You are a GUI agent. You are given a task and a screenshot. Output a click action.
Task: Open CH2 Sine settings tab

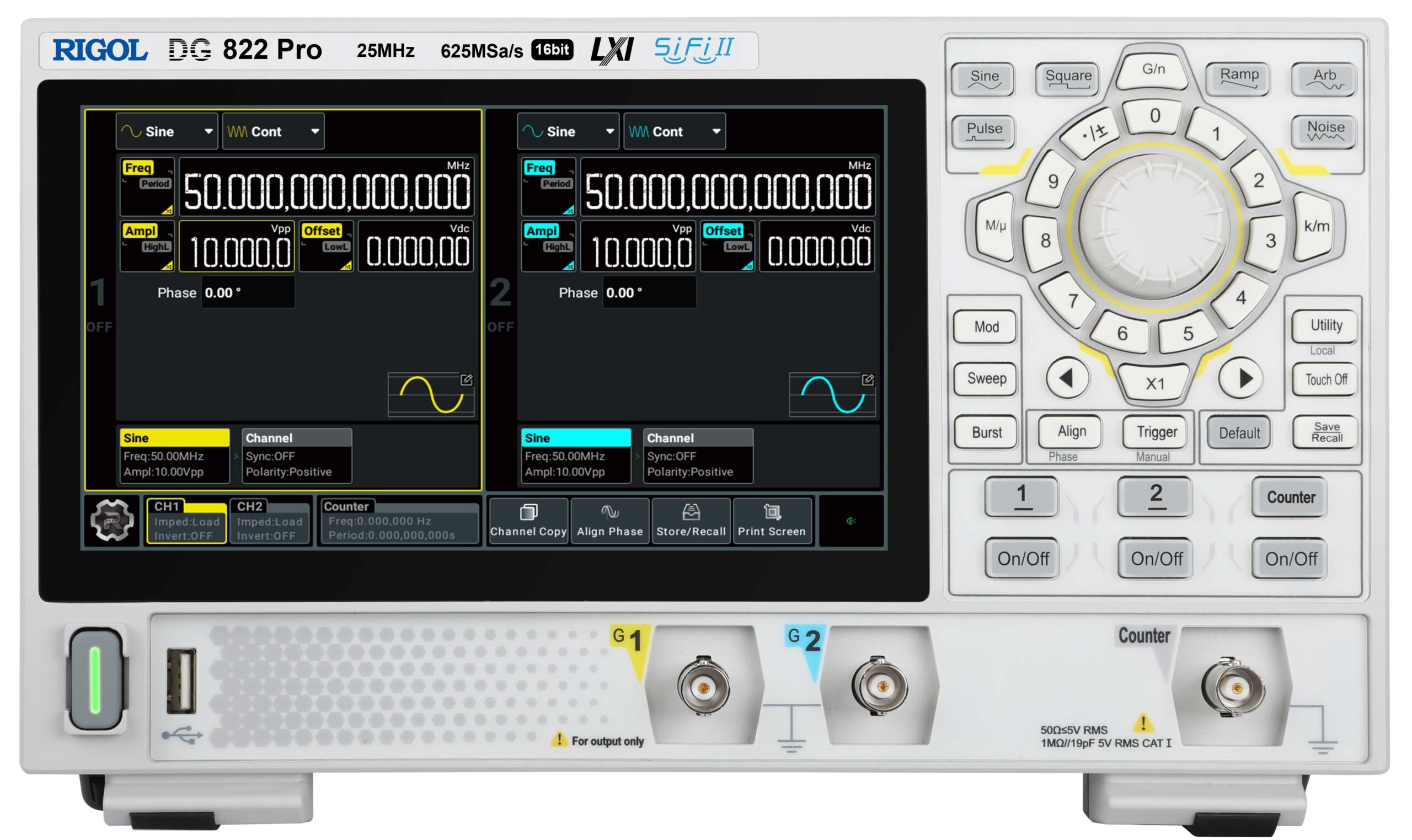click(x=575, y=455)
